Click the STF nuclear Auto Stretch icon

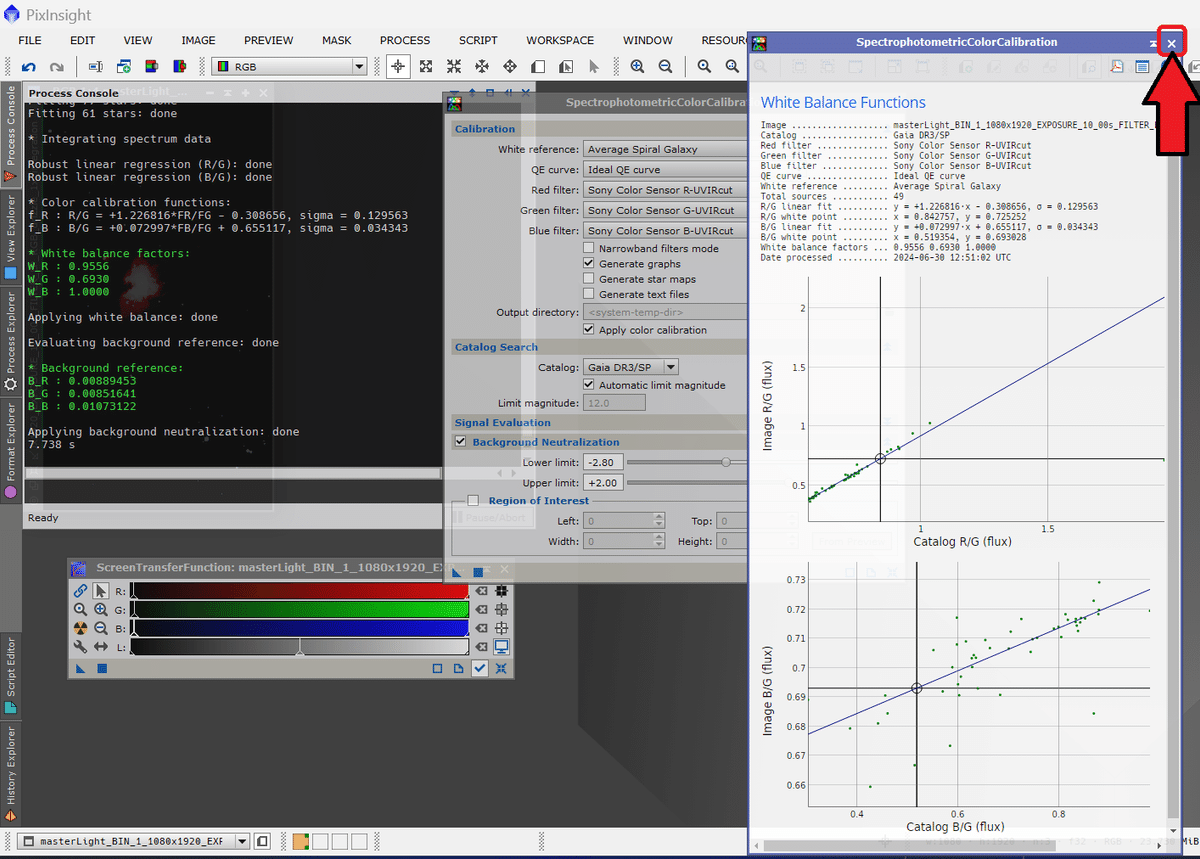(x=80, y=628)
